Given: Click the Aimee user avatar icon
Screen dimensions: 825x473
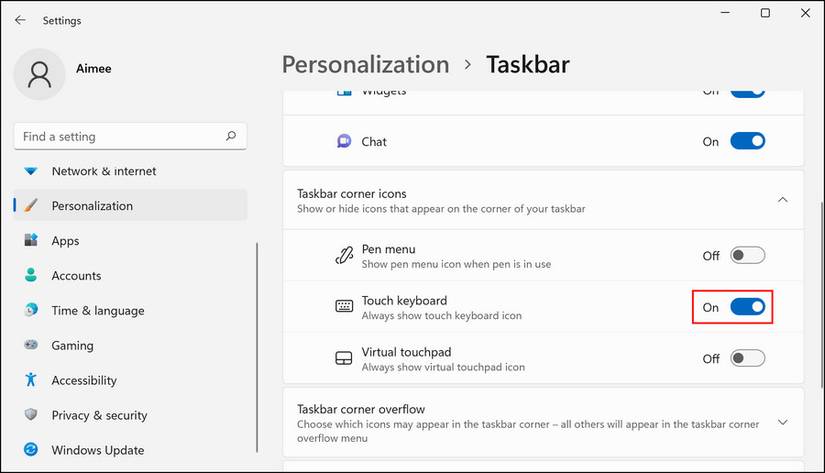Looking at the screenshot, I should click(x=39, y=74).
